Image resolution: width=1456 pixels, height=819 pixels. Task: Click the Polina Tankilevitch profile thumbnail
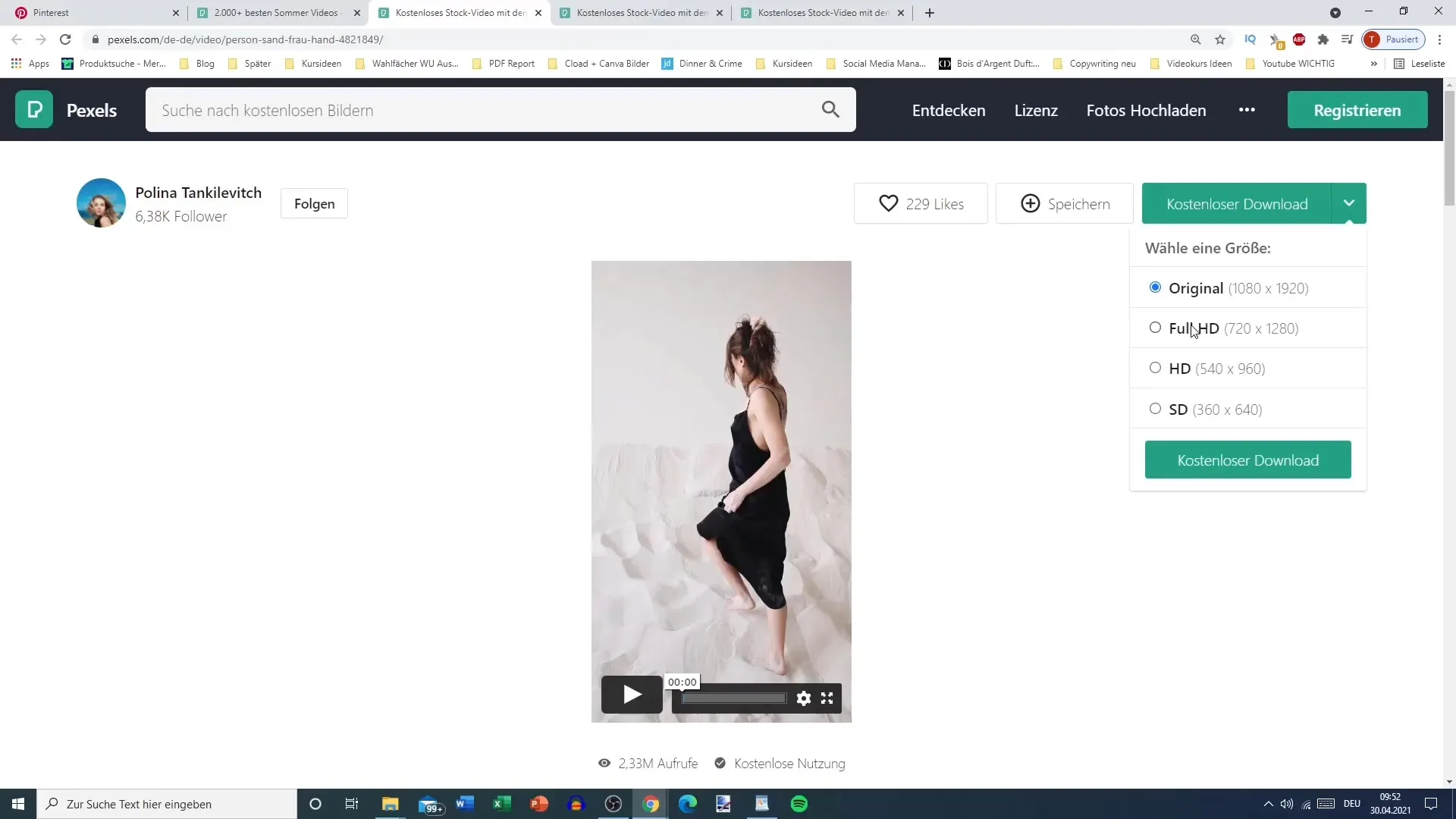(101, 203)
